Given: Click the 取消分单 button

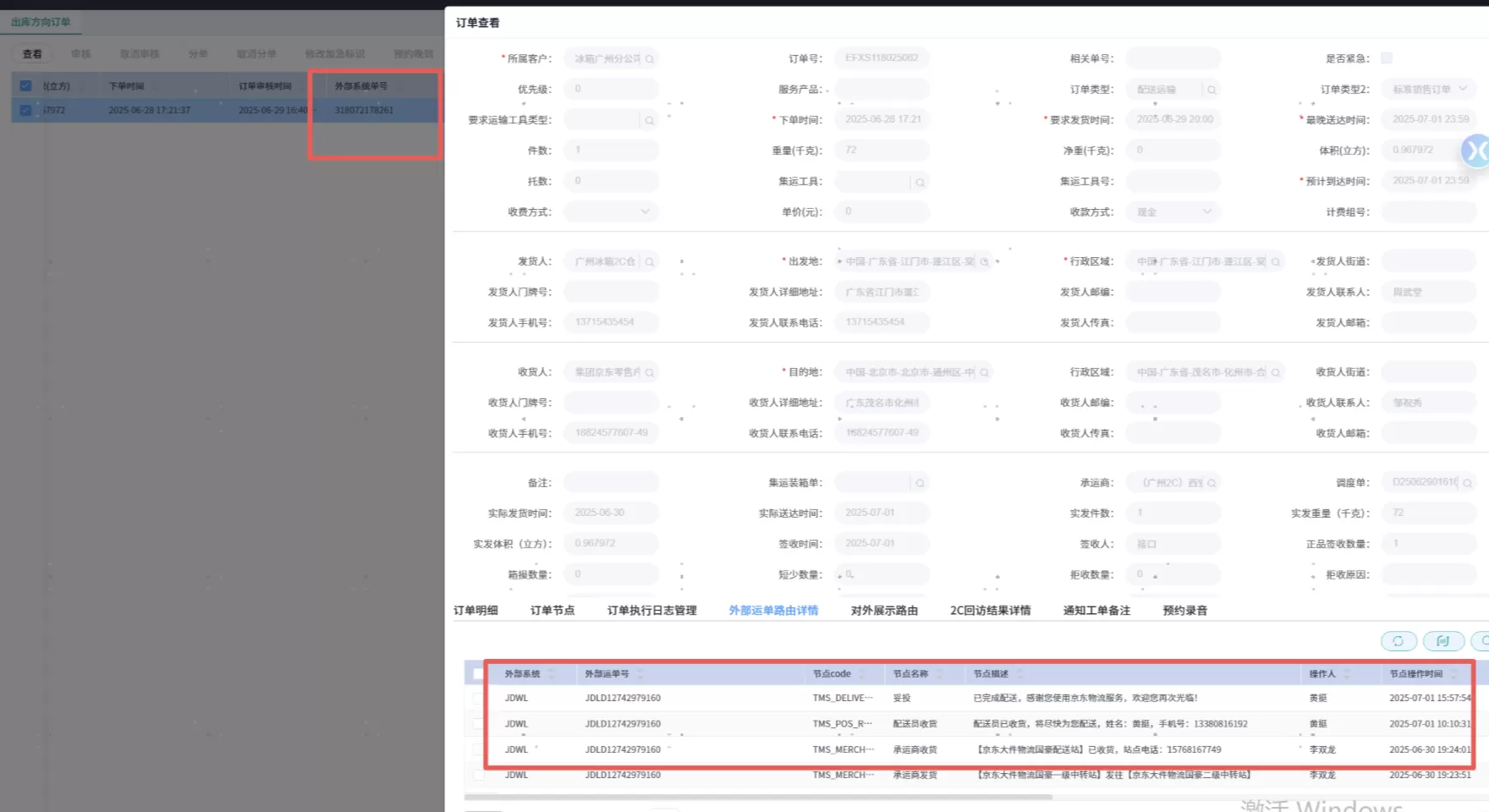Looking at the screenshot, I should tap(256, 54).
